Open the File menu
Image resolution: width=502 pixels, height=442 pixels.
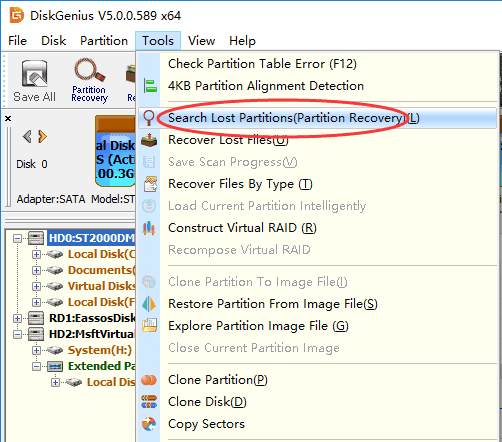click(17, 41)
